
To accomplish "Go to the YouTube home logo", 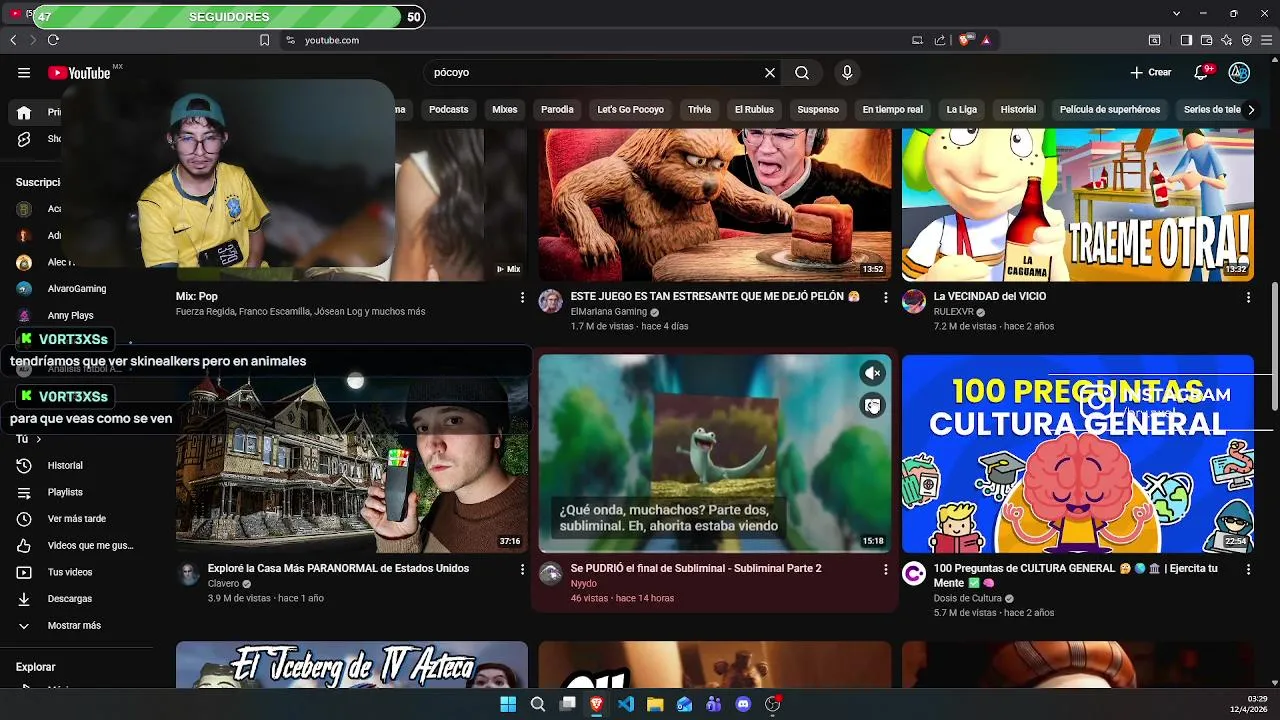I will pyautogui.click(x=79, y=73).
